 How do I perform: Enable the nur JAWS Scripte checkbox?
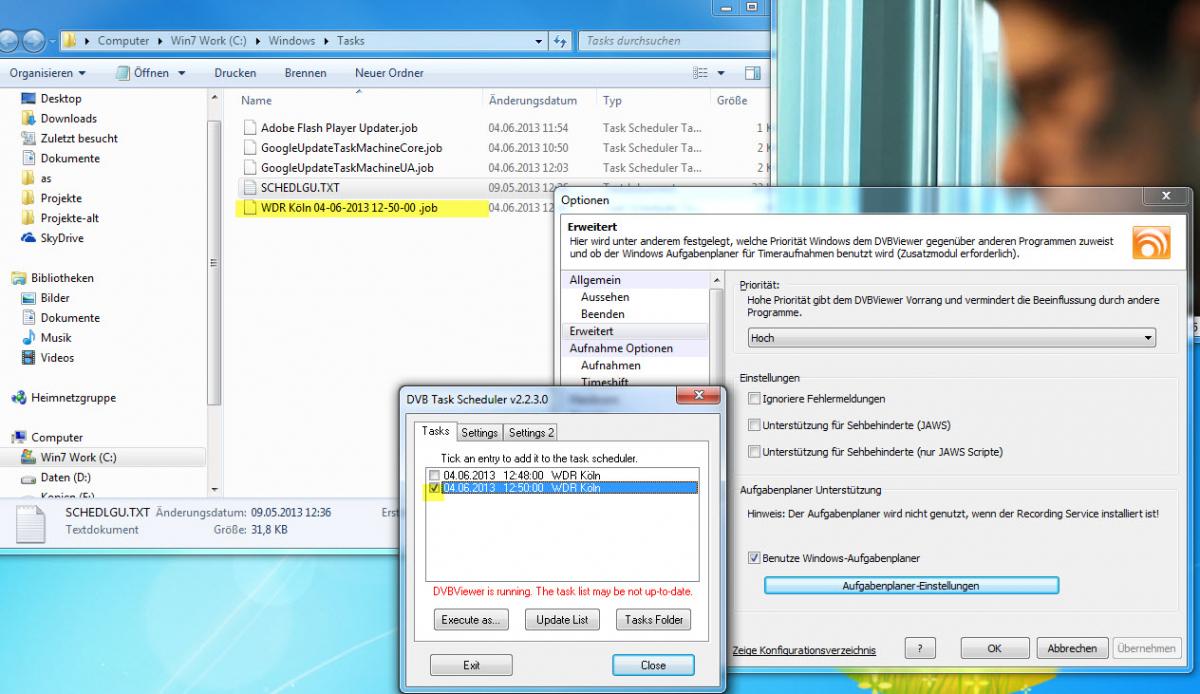pos(754,452)
